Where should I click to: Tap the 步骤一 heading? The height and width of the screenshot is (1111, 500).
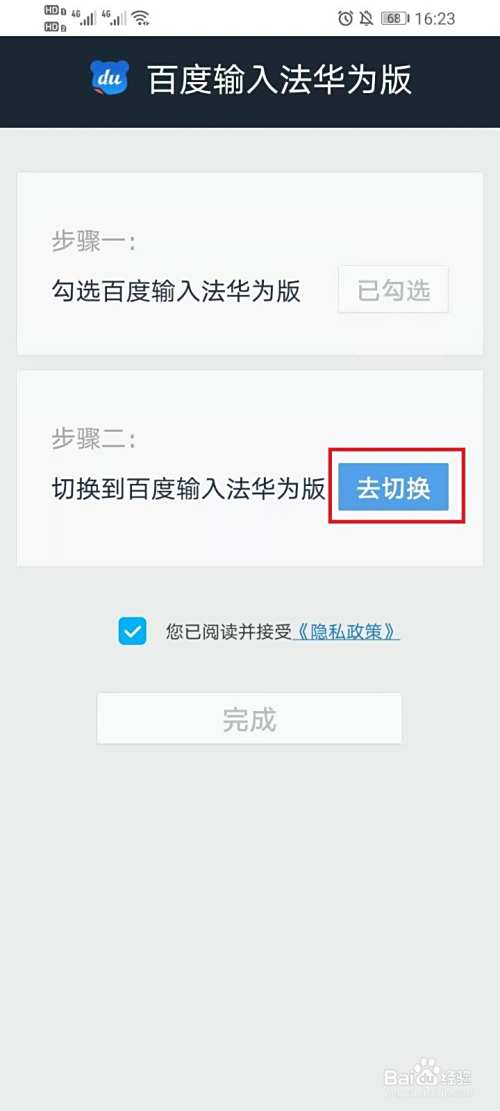tap(93, 242)
